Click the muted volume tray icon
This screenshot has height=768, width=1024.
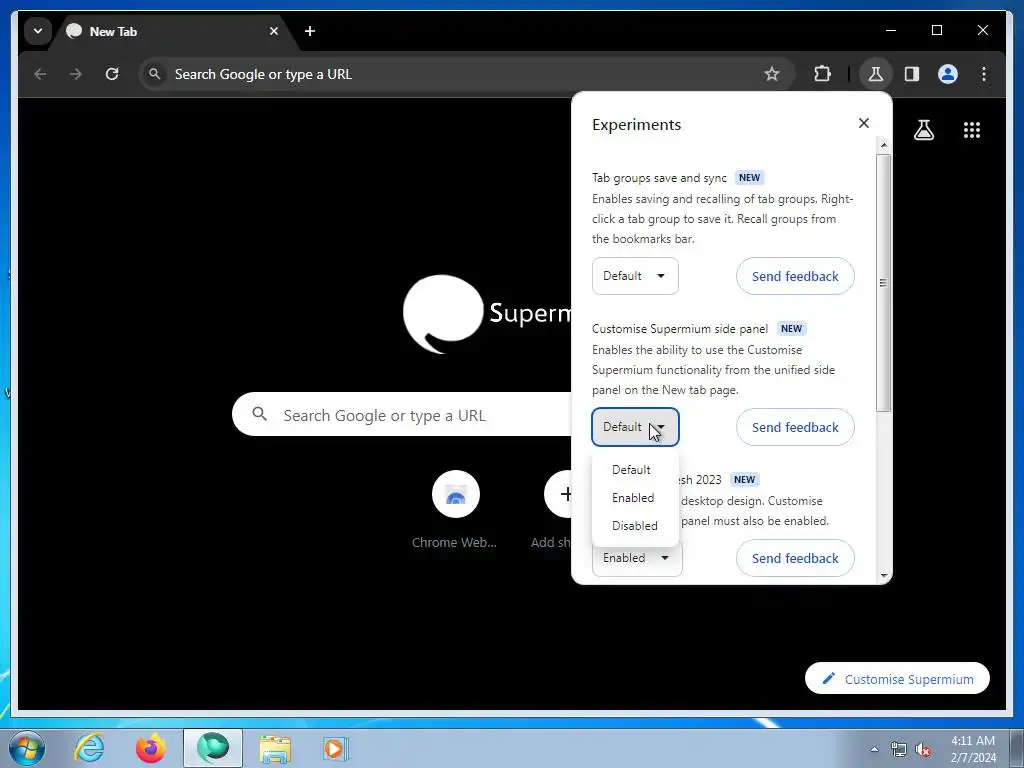923,750
